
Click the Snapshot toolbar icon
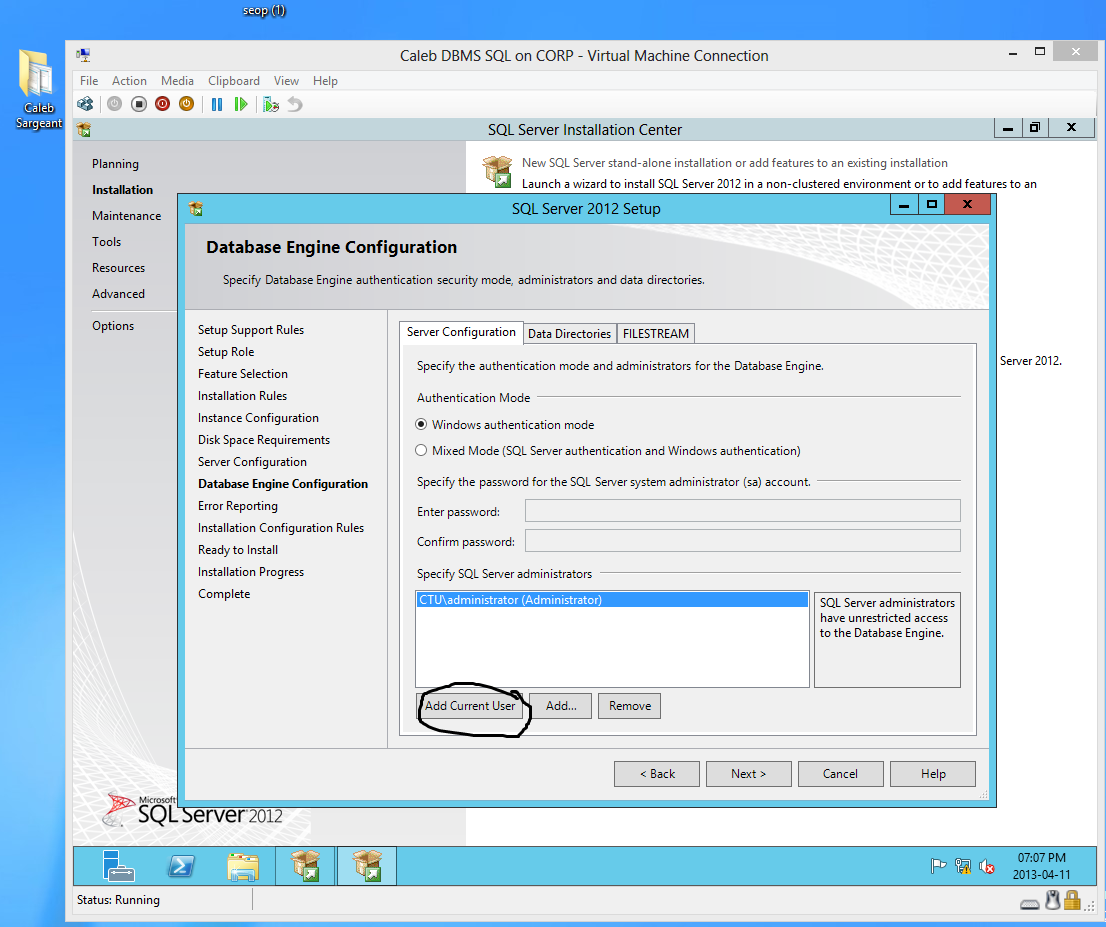pos(271,104)
